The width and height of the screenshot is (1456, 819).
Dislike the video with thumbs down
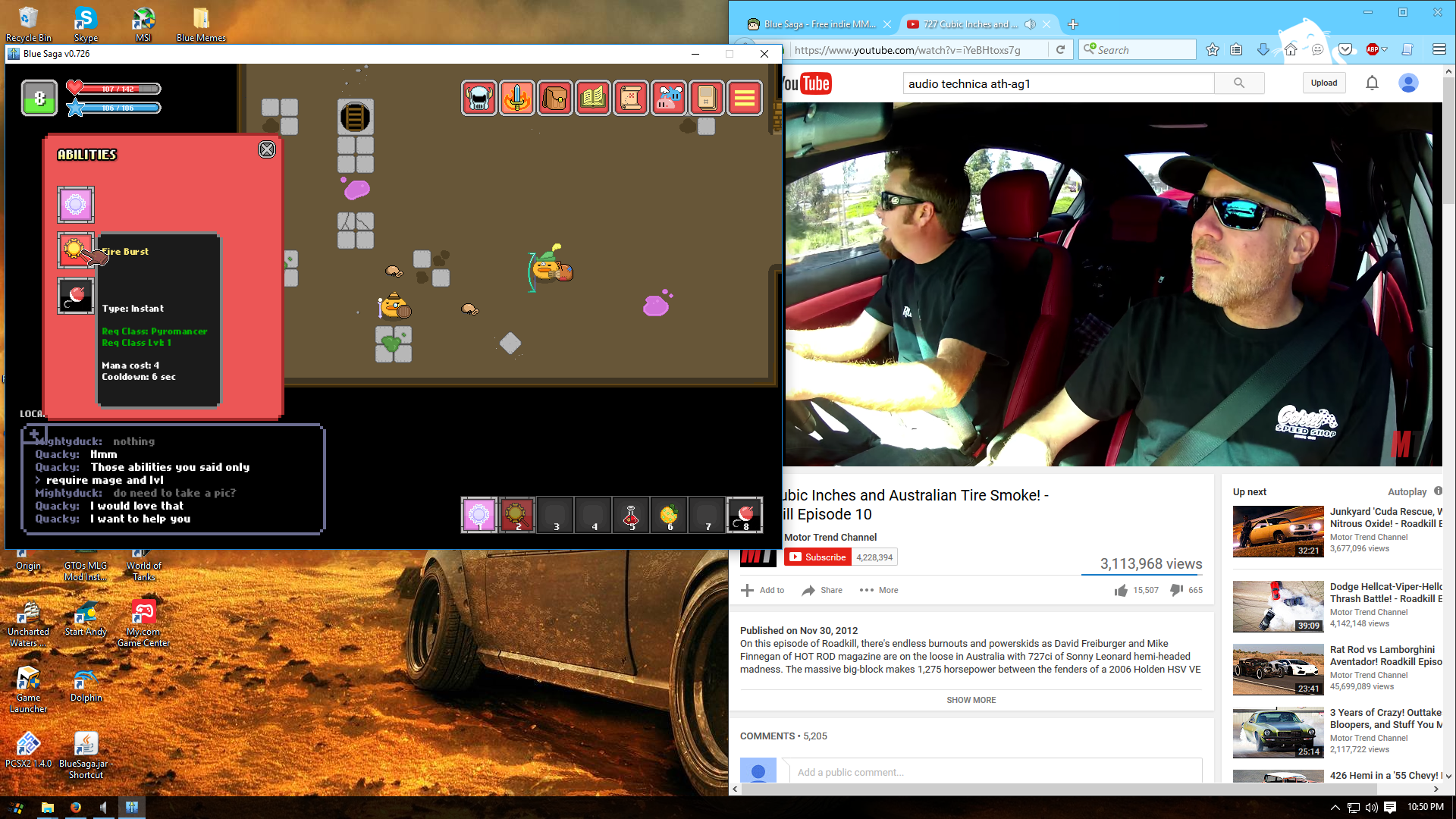pyautogui.click(x=1176, y=590)
